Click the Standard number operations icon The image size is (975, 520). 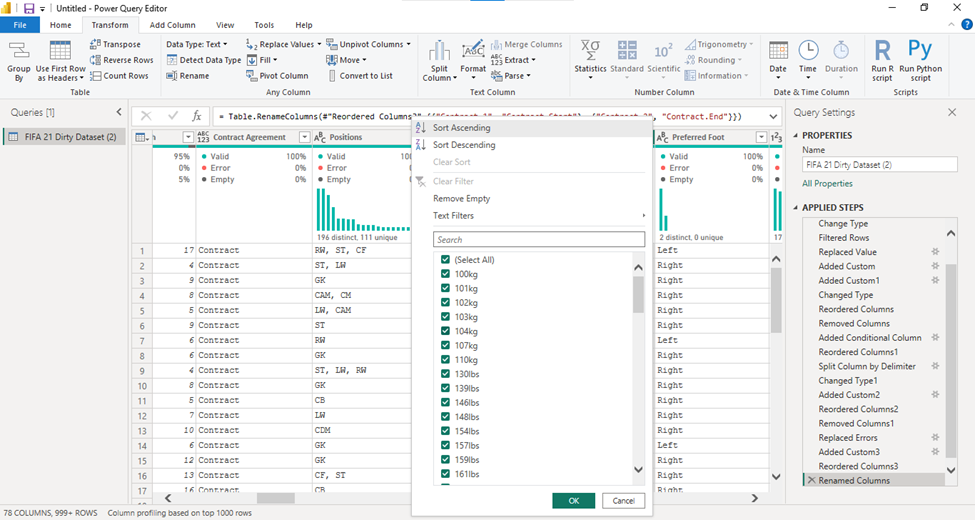click(x=627, y=51)
